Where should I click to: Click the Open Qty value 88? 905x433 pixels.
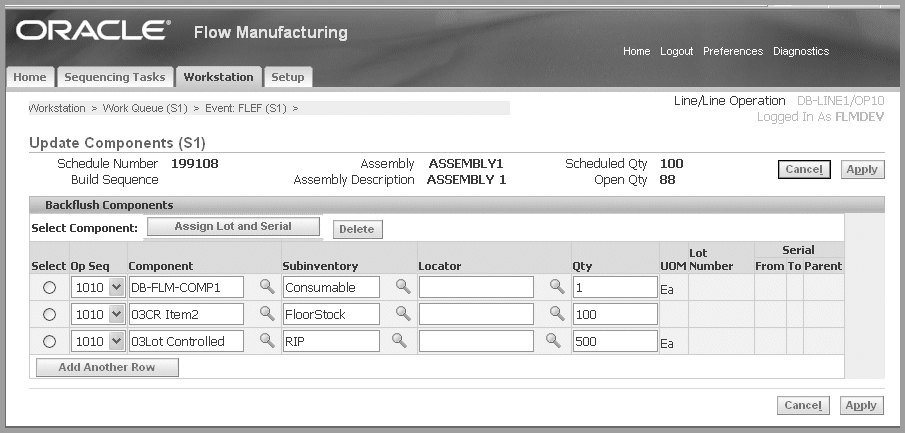pyautogui.click(x=667, y=180)
